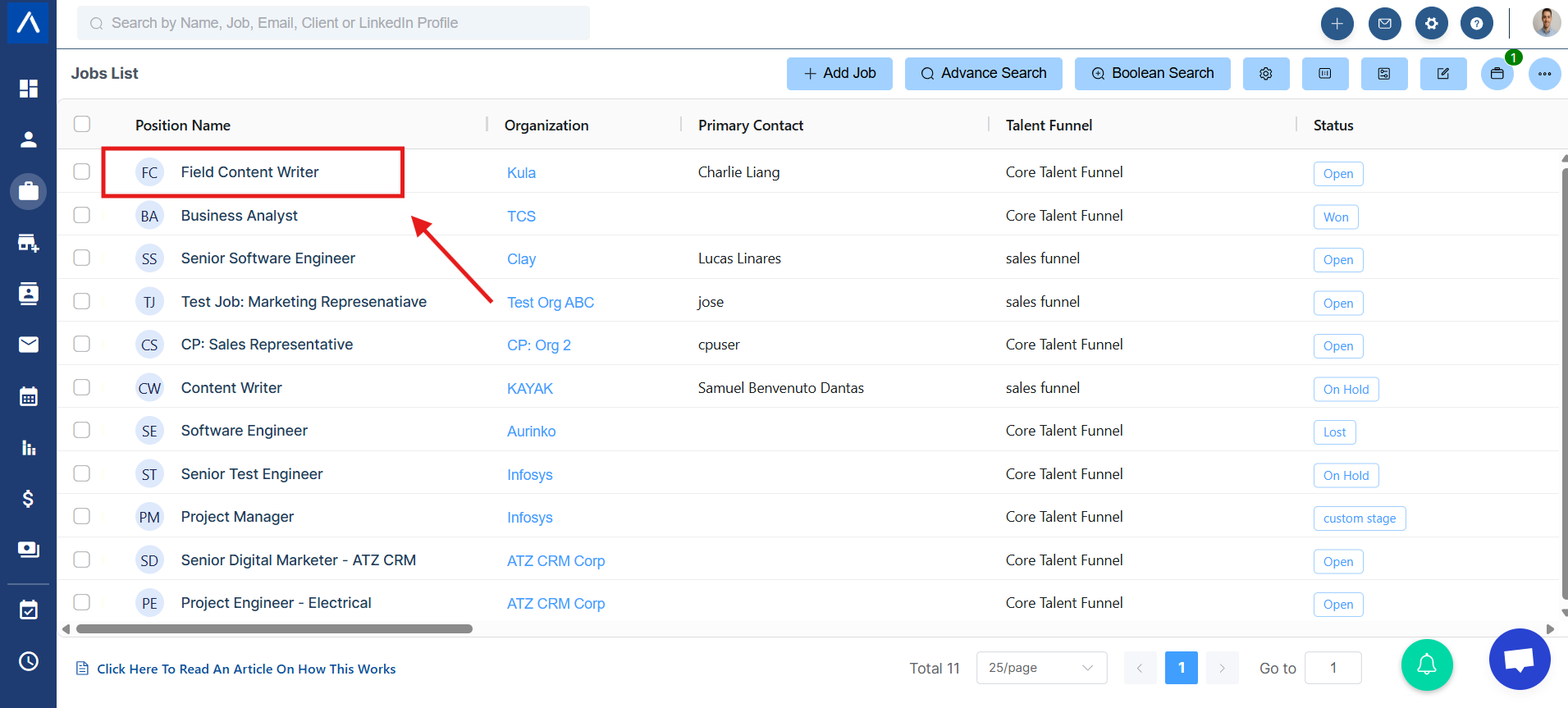Click the envelope icon in the top bar
1568x708 pixels.
pyautogui.click(x=1384, y=24)
